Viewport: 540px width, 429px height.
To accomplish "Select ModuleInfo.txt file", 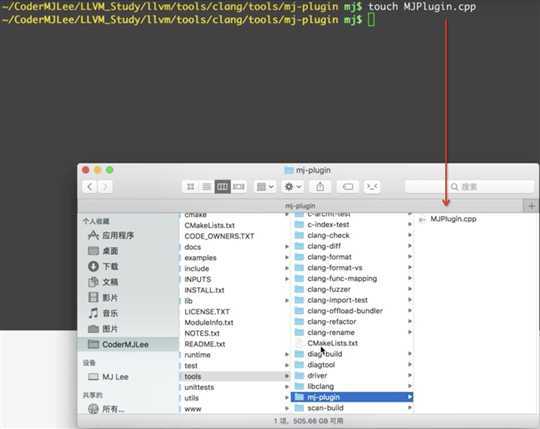I will (x=209, y=323).
